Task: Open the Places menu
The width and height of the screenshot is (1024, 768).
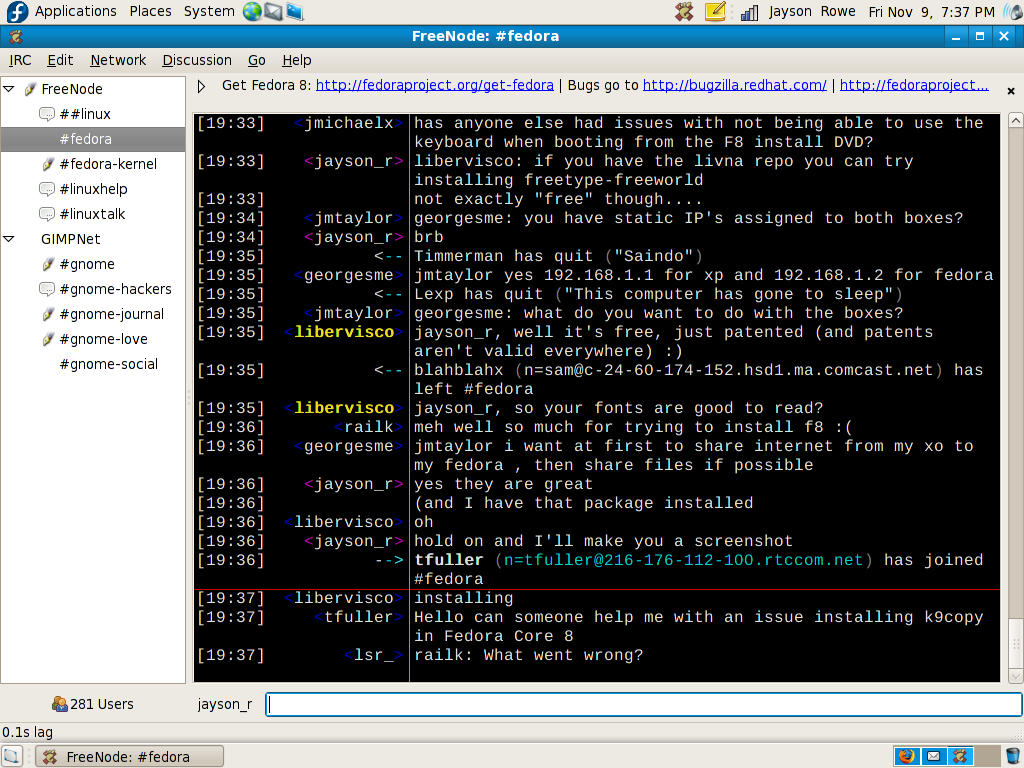Action: click(150, 11)
